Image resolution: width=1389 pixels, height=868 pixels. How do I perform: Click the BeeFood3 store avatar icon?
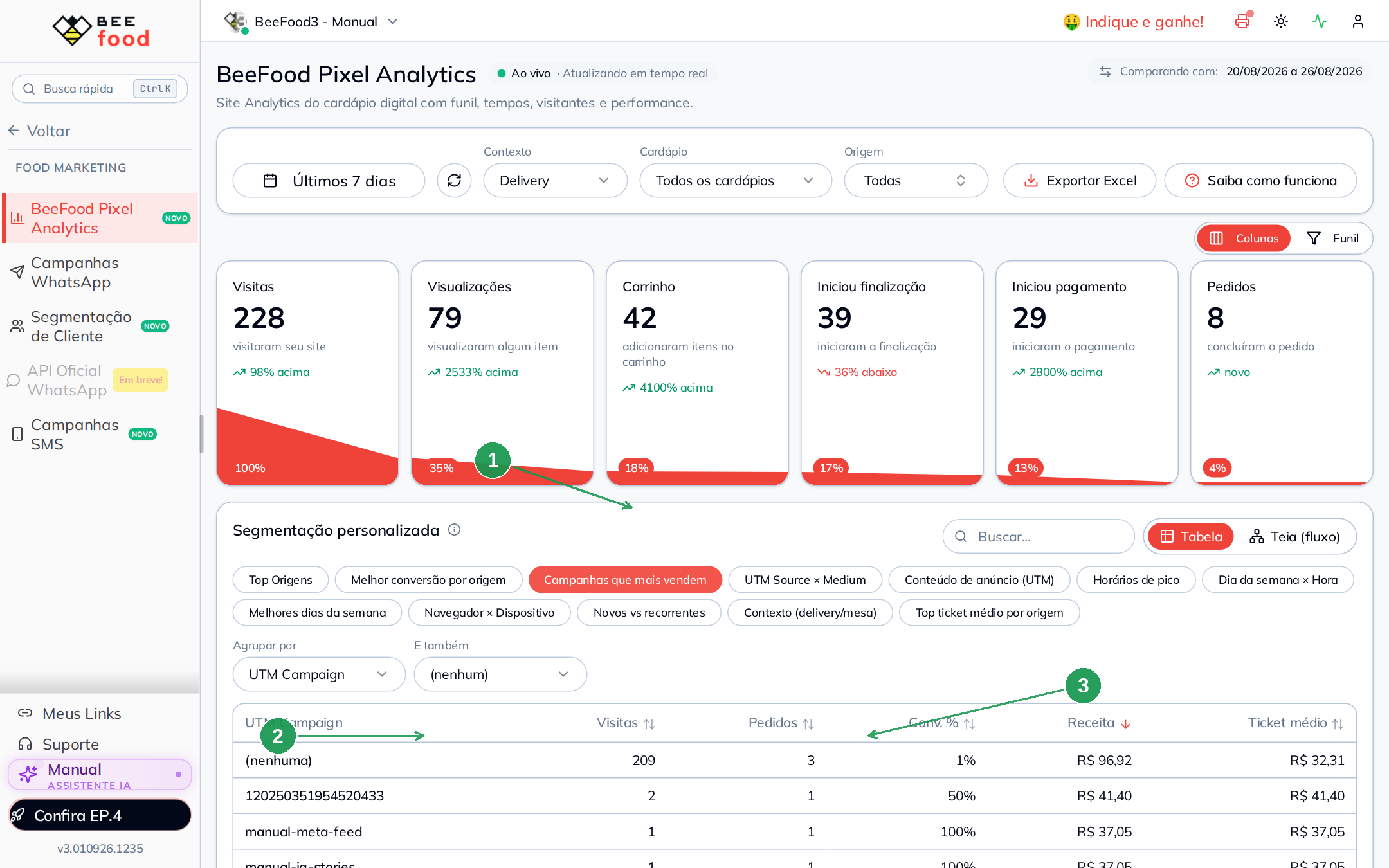tap(236, 21)
